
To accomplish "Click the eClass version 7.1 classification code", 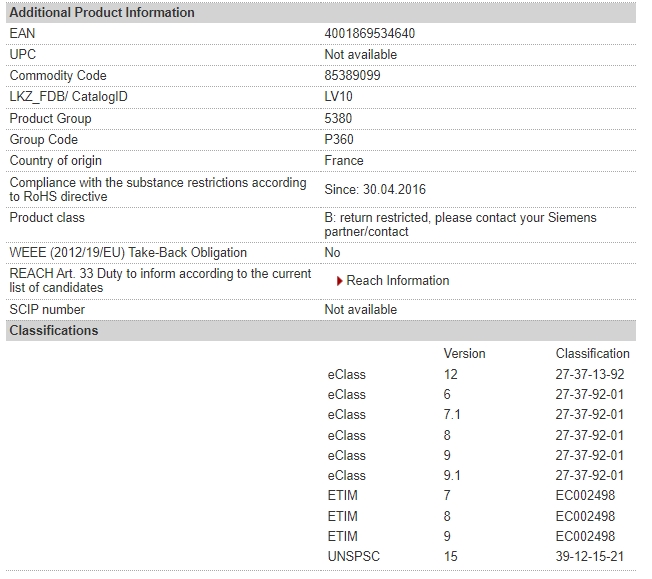I will 590,415.
